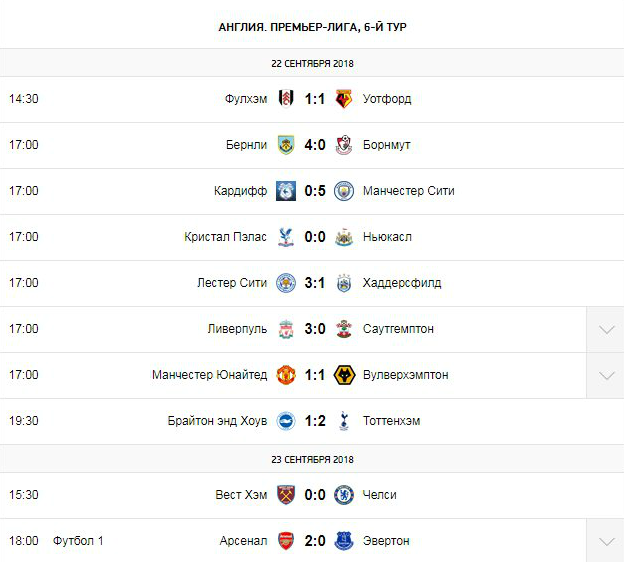624x562 pixels.
Task: Click the Tottenham club crest
Action: click(x=344, y=421)
